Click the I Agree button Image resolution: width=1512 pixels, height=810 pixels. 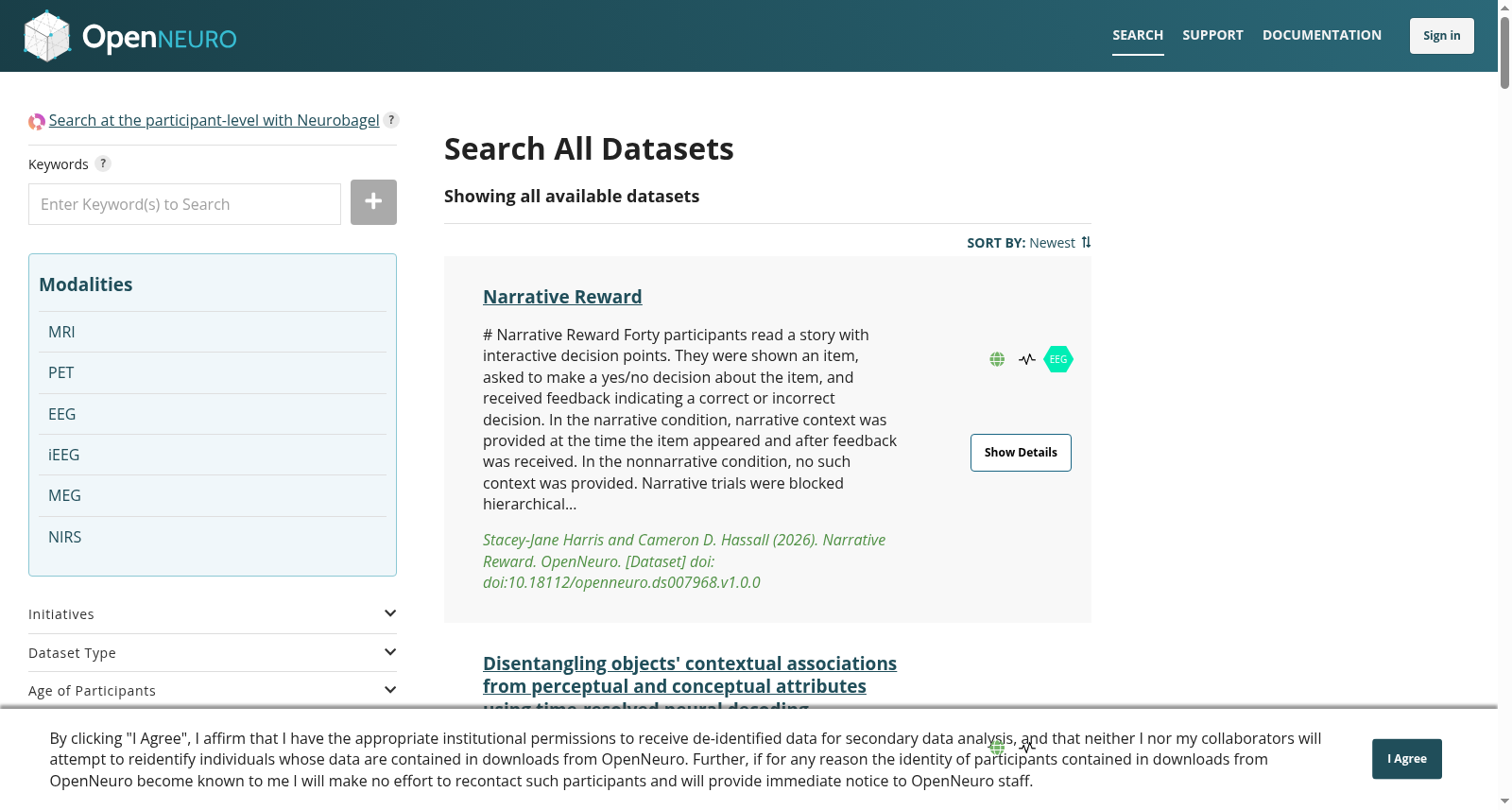[1407, 759]
